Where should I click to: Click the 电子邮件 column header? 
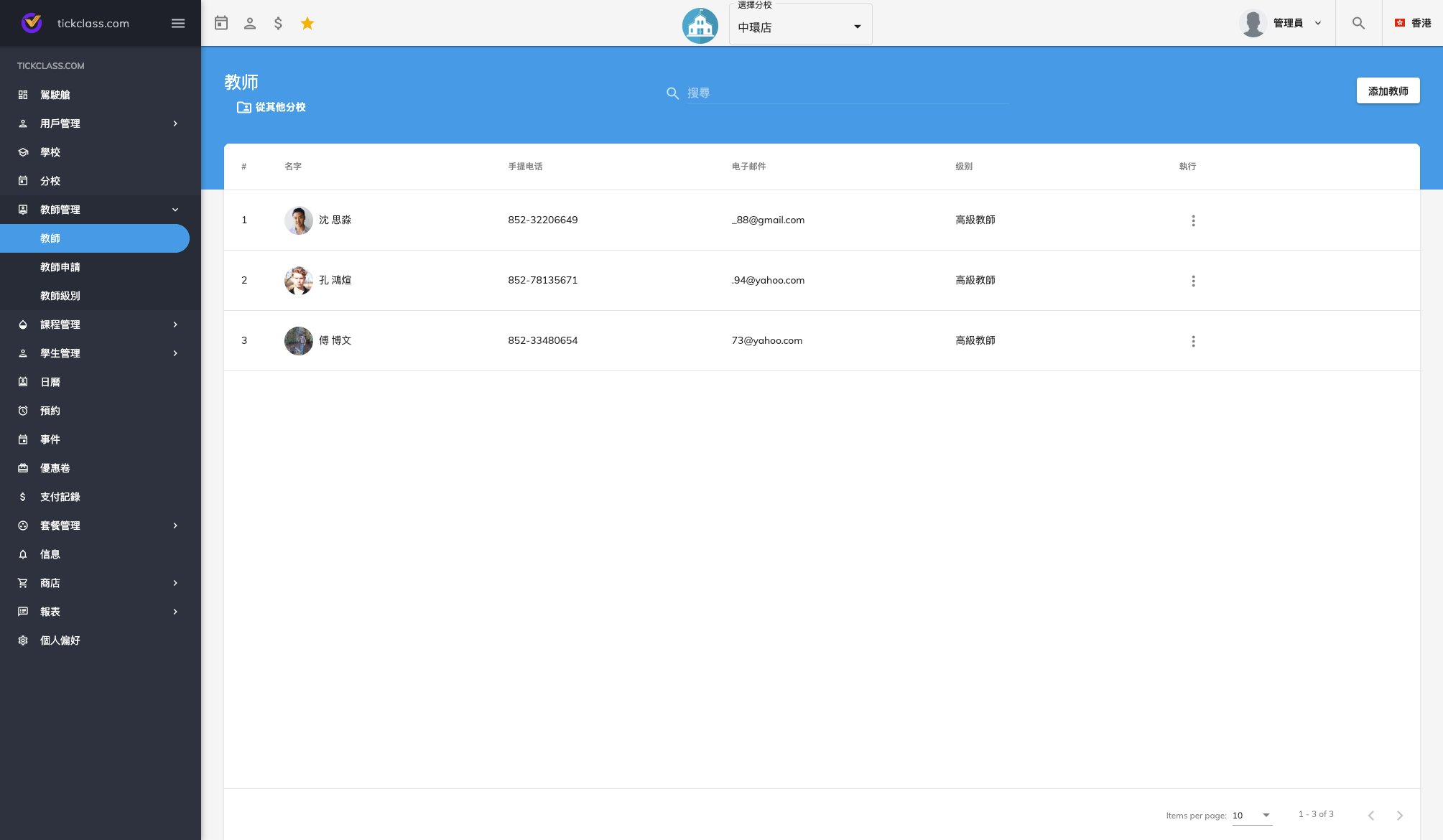tap(749, 167)
